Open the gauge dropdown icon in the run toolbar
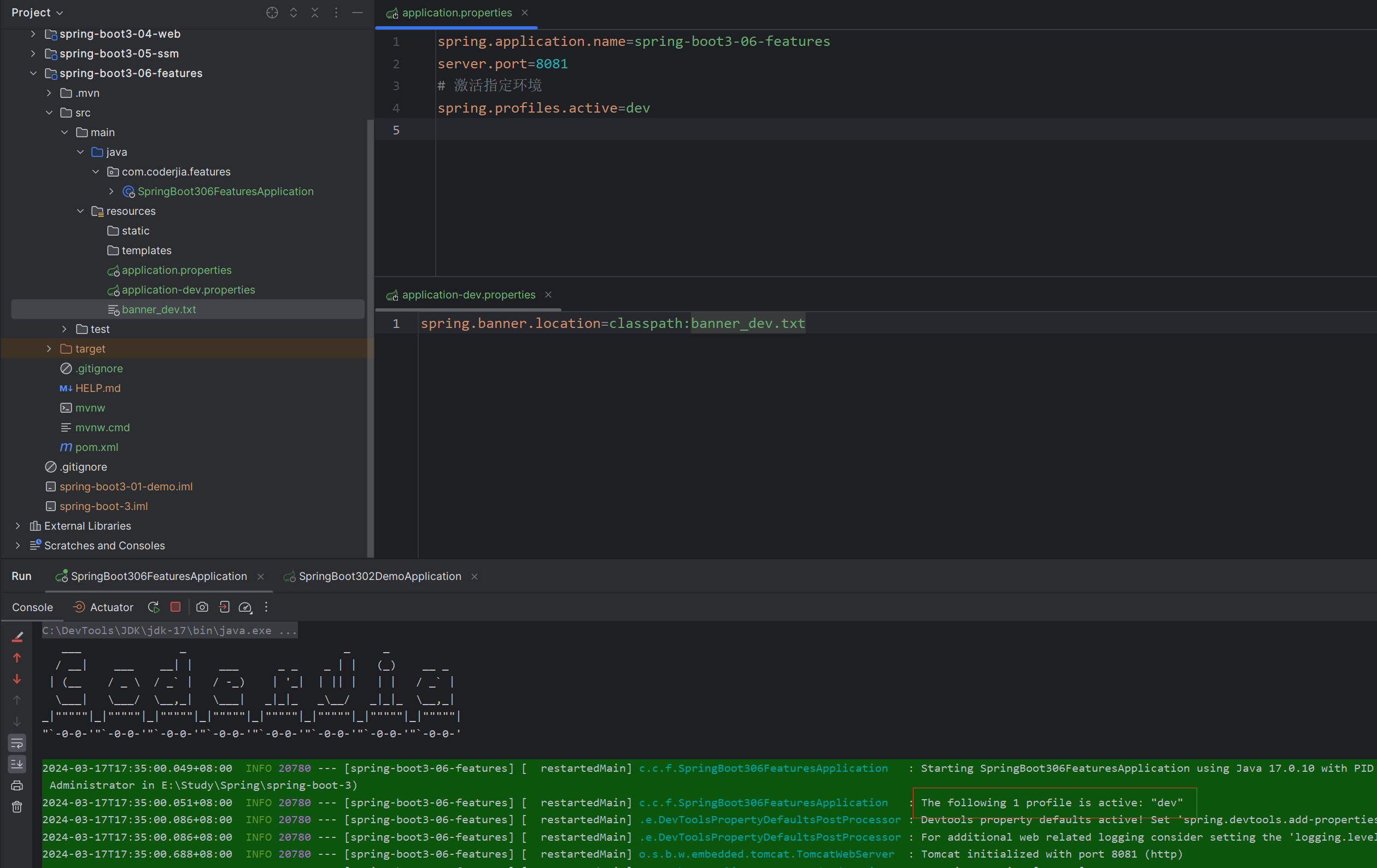 point(245,607)
